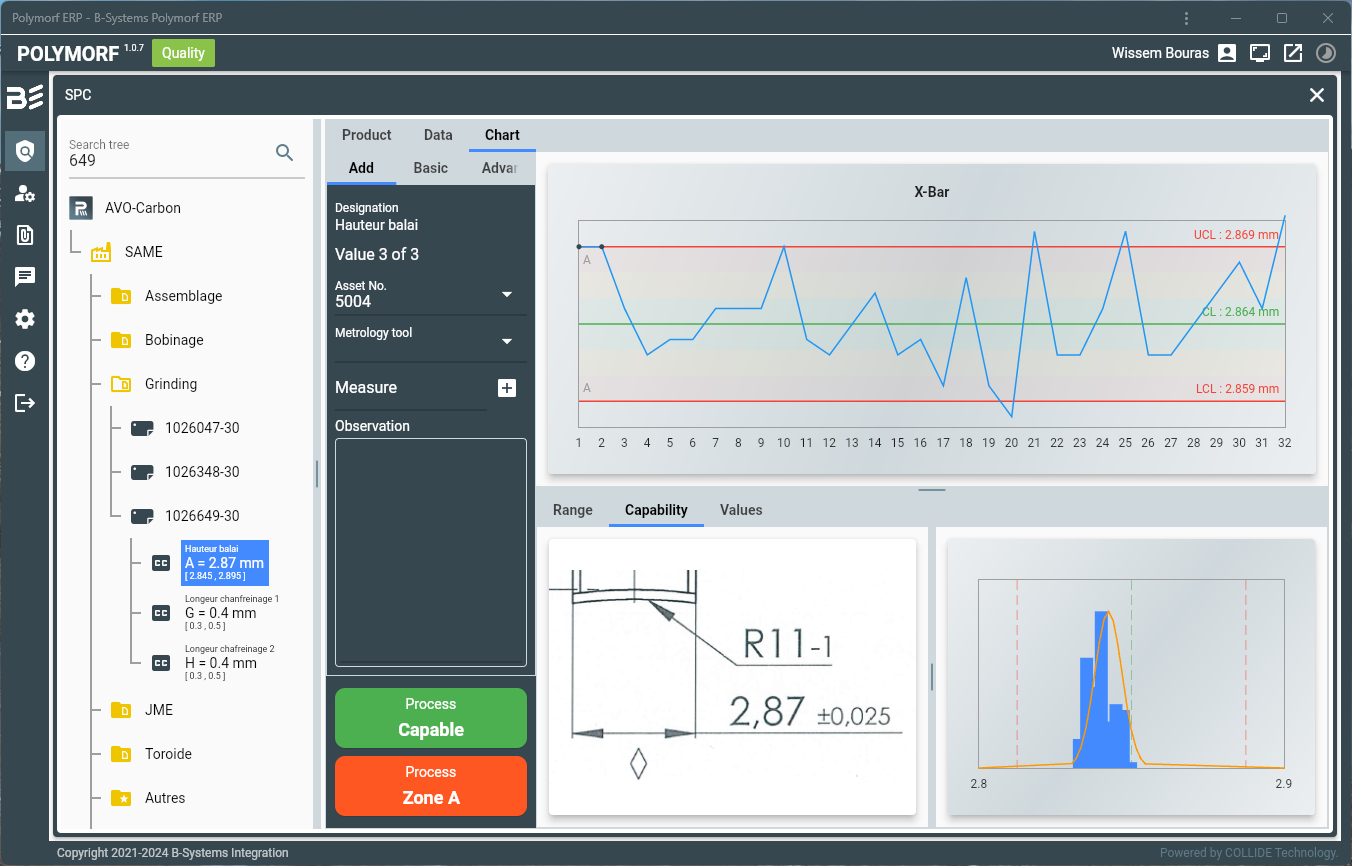
Task: Click the plus icon next to Measure
Action: pyautogui.click(x=507, y=388)
